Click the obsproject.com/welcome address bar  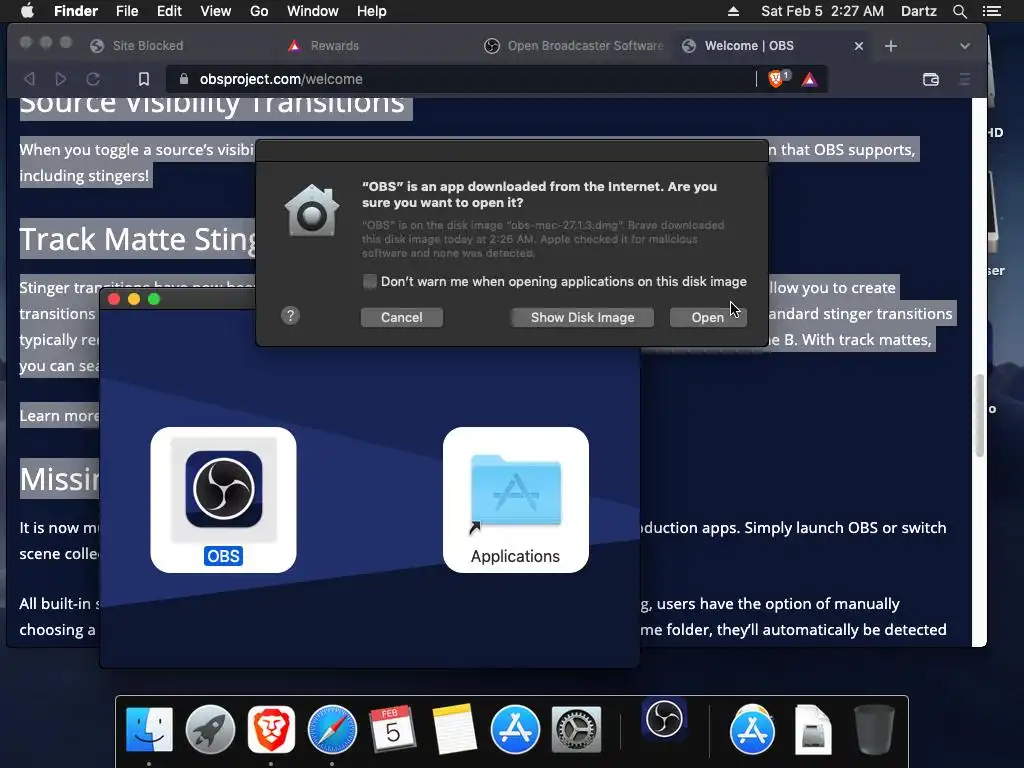(460, 79)
